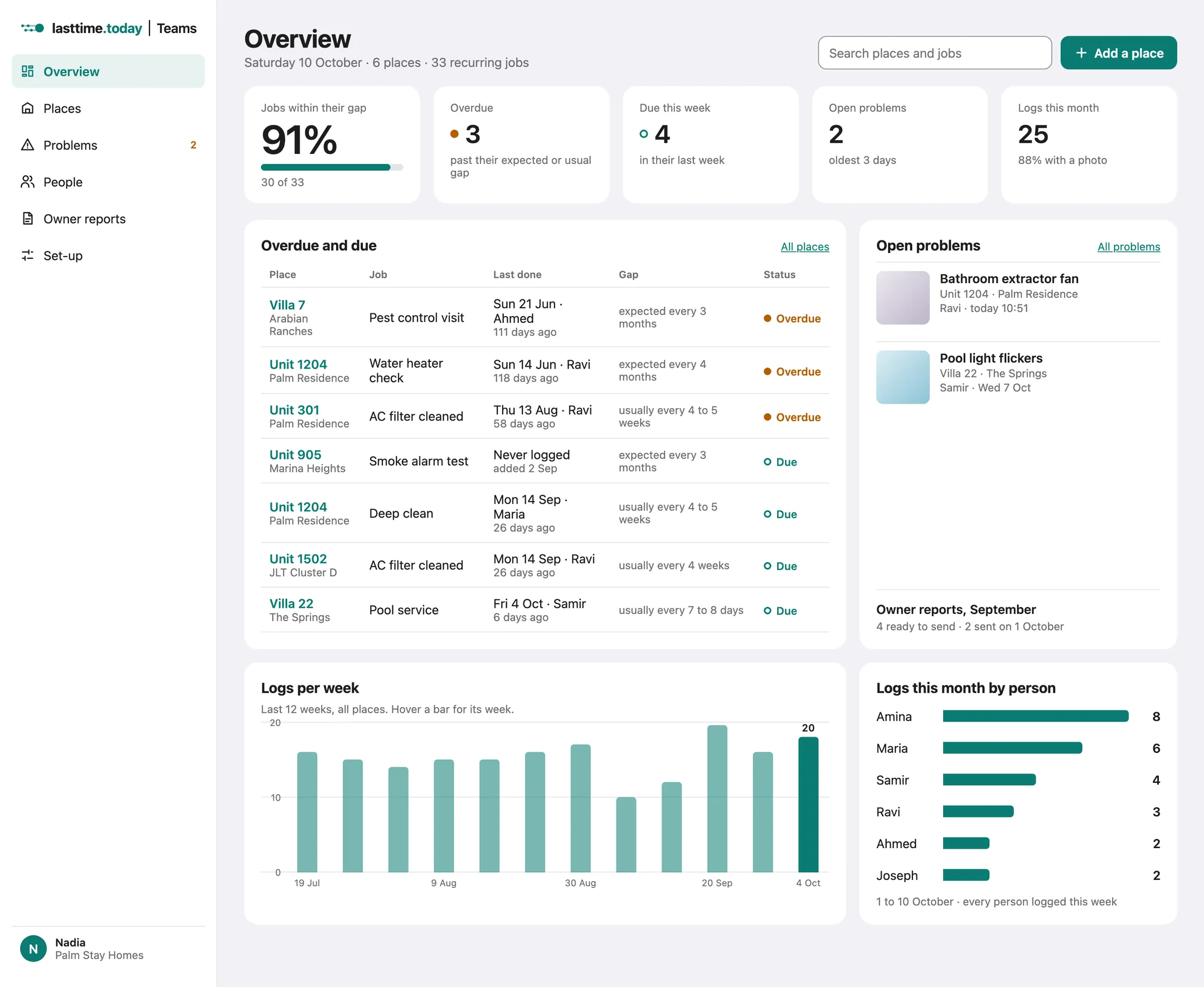Click the Problems warning triangle icon
1204x987 pixels.
(27, 145)
